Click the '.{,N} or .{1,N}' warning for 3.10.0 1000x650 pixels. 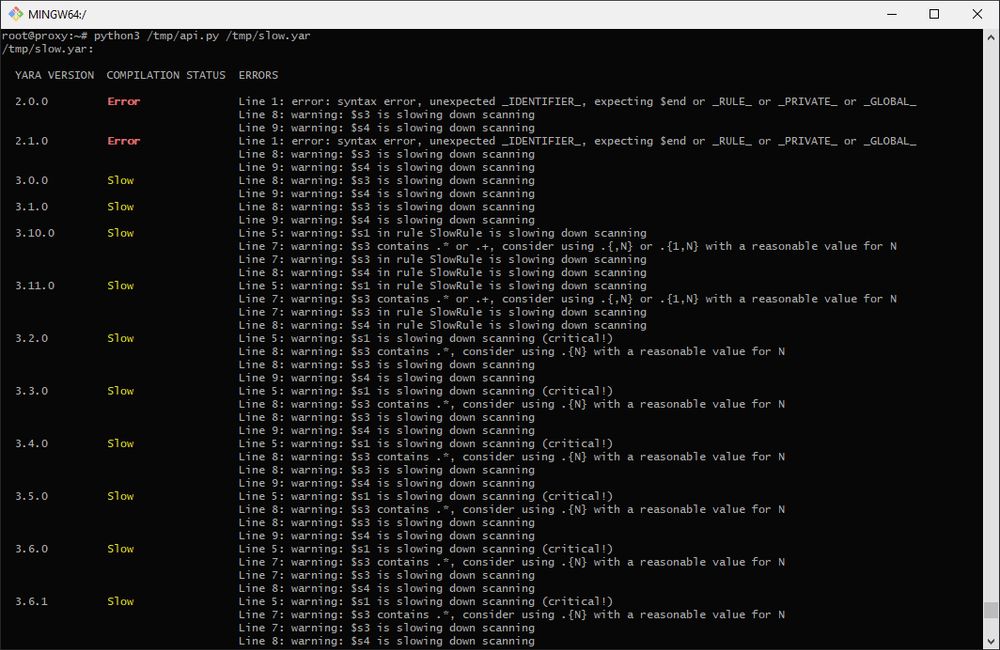[568, 246]
